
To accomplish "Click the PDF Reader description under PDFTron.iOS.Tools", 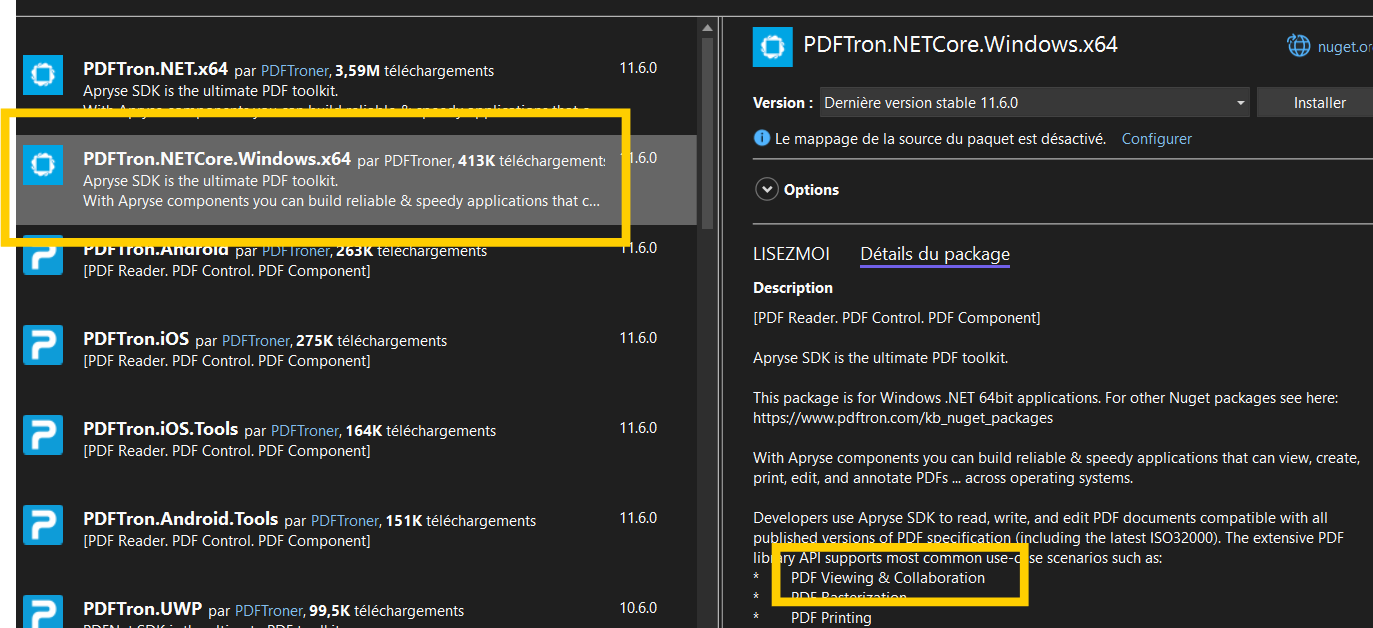I will pos(227,451).
